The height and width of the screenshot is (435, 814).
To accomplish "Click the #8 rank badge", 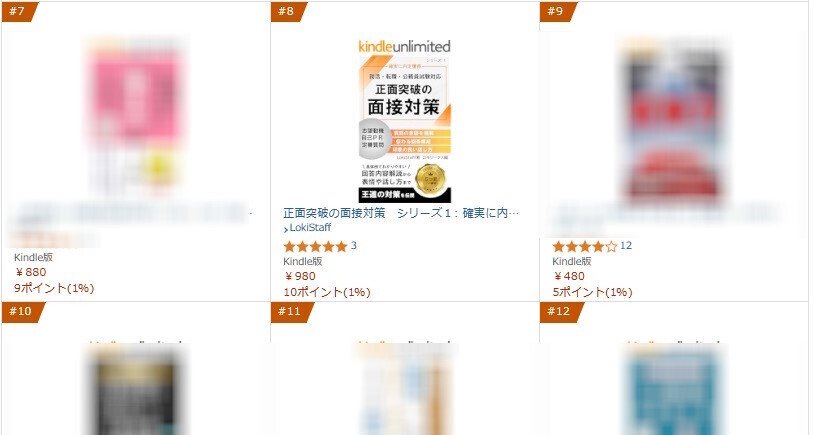I will pos(288,11).
